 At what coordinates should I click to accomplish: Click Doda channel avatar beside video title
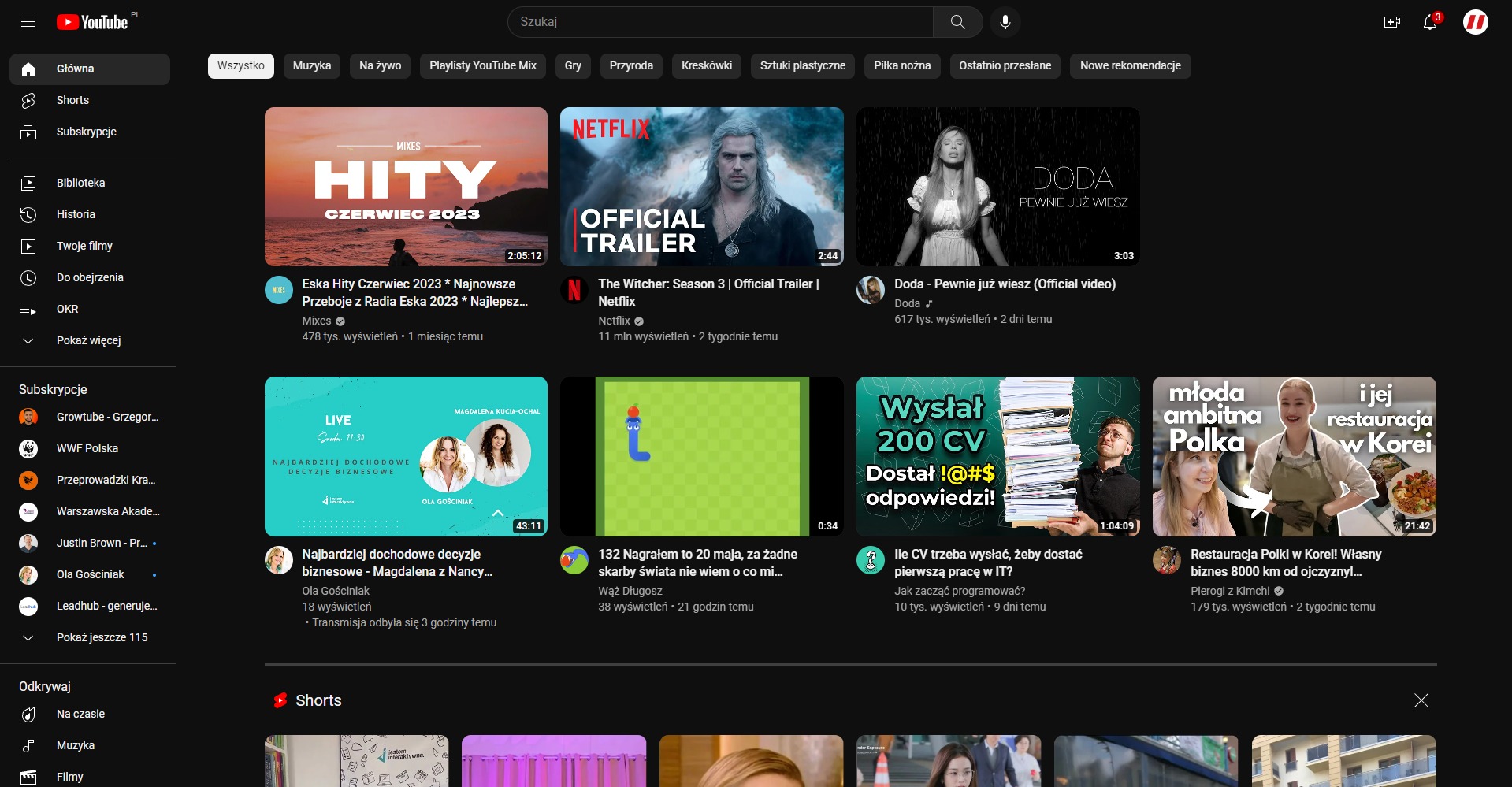(871, 290)
